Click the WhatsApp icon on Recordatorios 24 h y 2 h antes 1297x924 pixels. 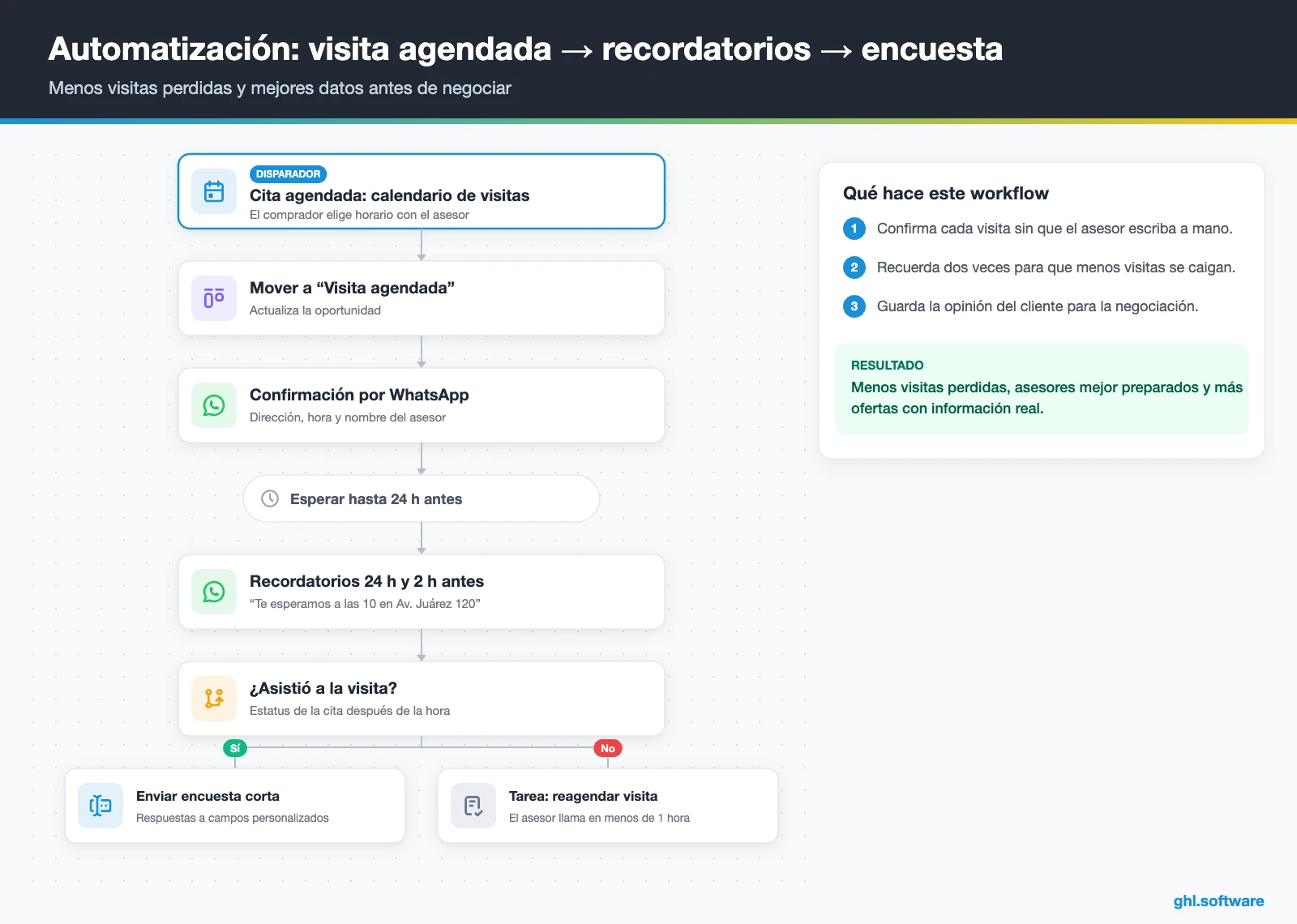pos(214,592)
